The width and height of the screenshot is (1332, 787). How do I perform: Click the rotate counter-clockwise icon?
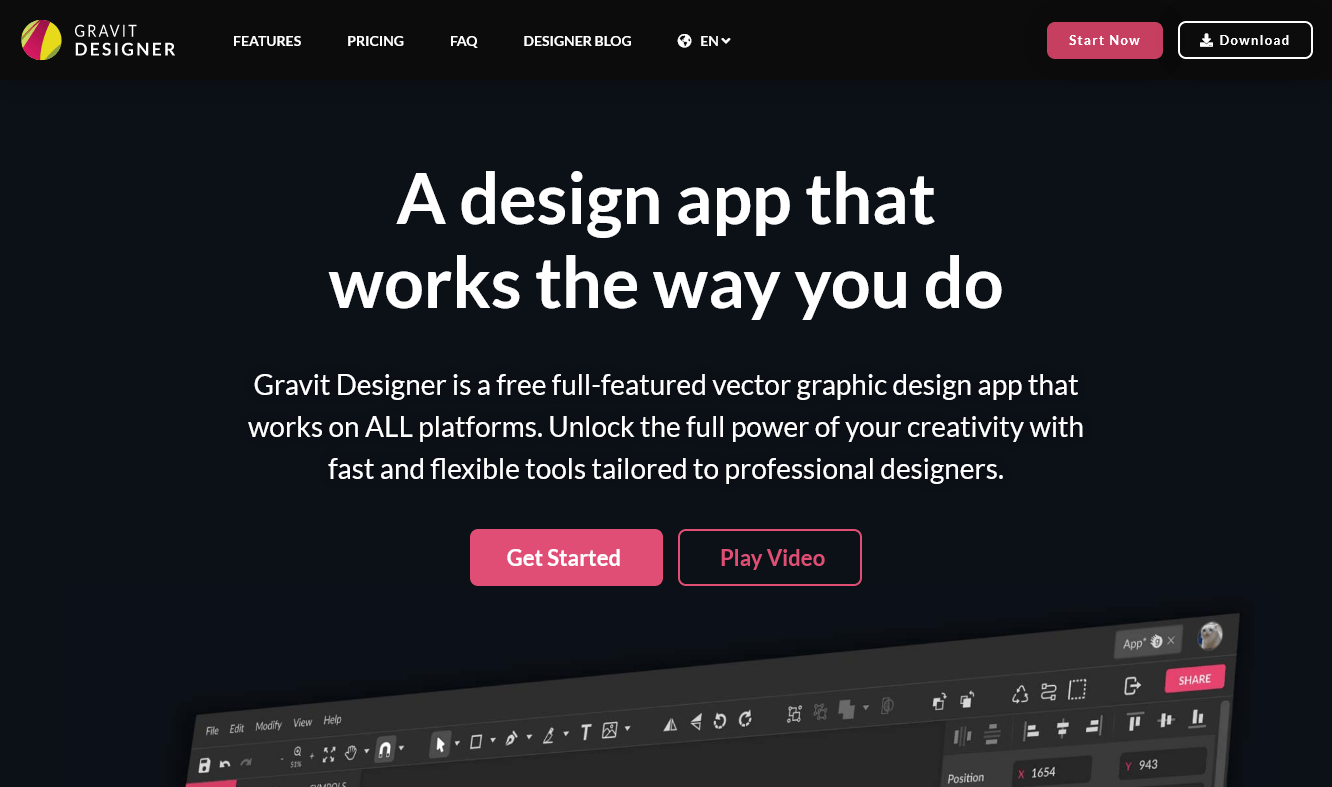(720, 720)
